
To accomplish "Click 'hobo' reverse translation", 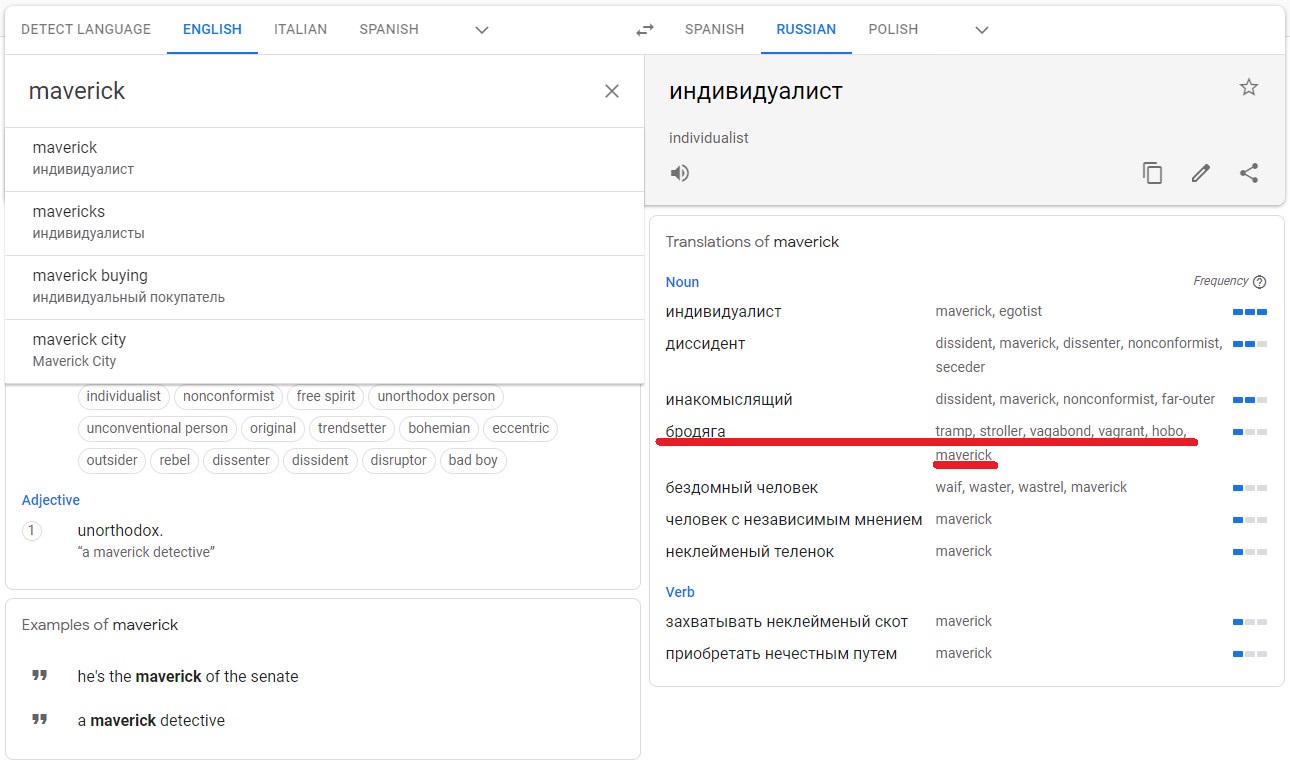I will click(1168, 432).
